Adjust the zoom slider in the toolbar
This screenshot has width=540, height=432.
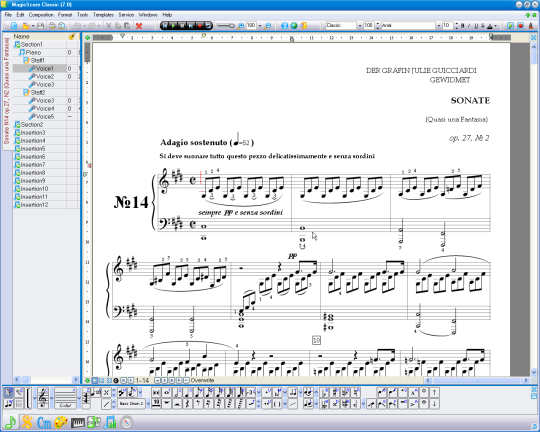coord(226,25)
